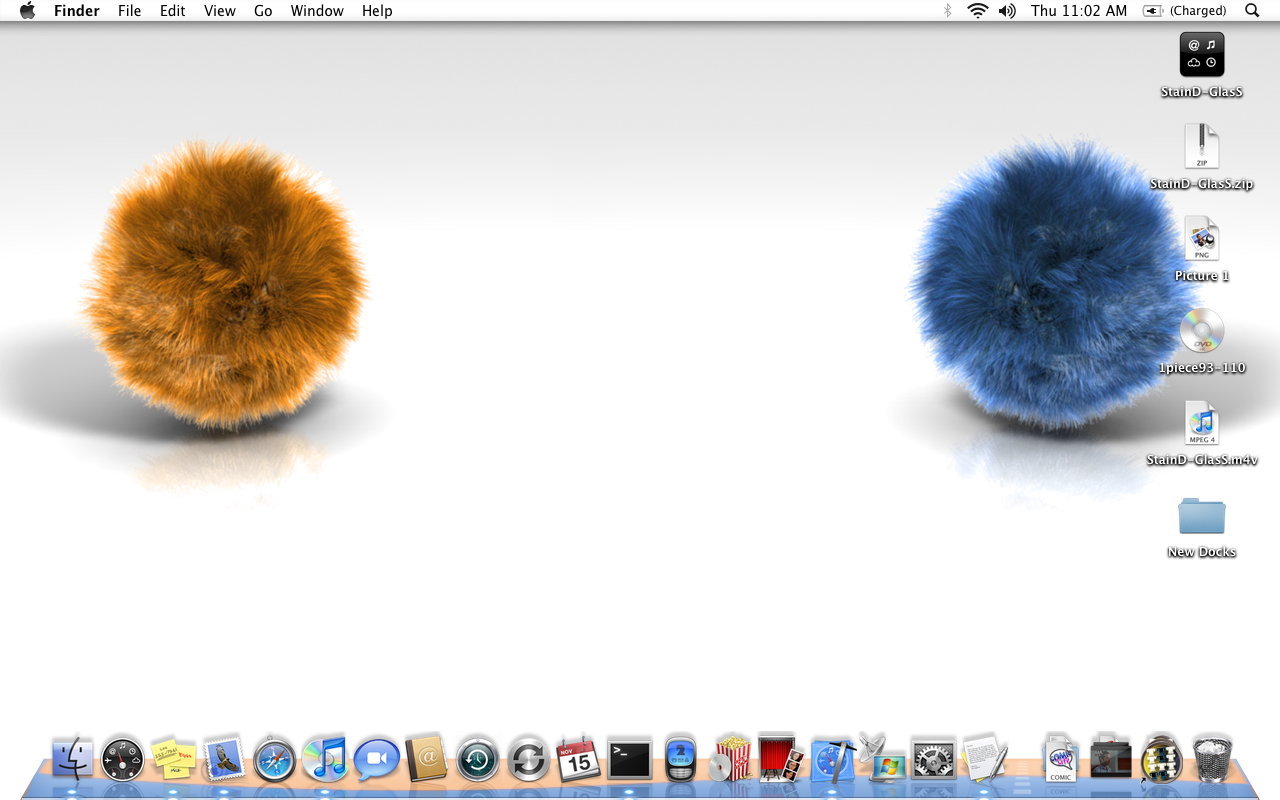The image size is (1280, 800).
Task: Launch the popcorn box and disc app
Action: 731,759
